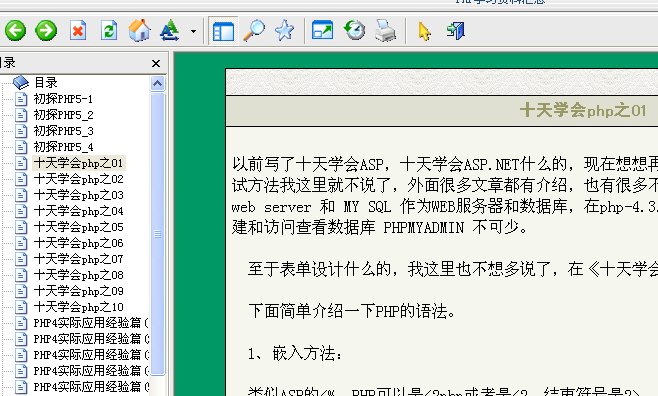Open 初探PHP5_3 in the tree
Image resolution: width=658 pixels, height=396 pixels.
(63, 131)
